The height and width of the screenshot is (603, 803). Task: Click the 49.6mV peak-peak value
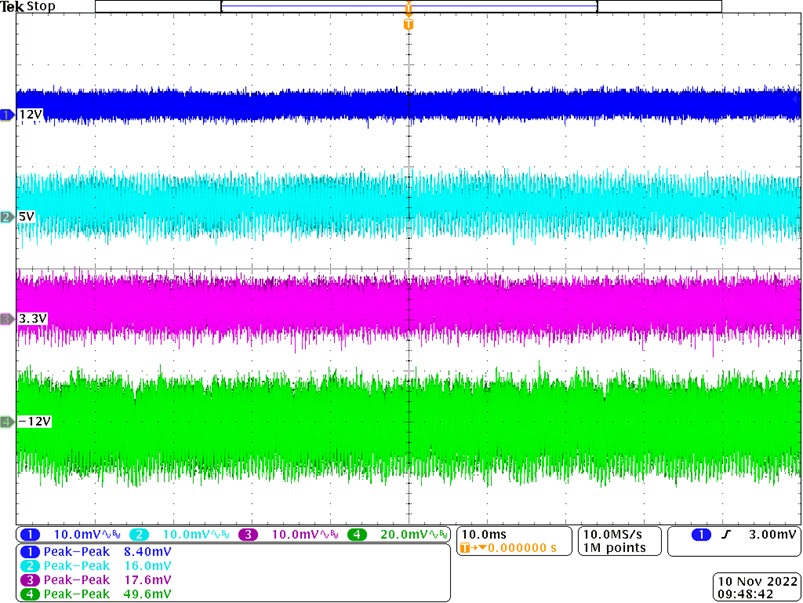147,594
